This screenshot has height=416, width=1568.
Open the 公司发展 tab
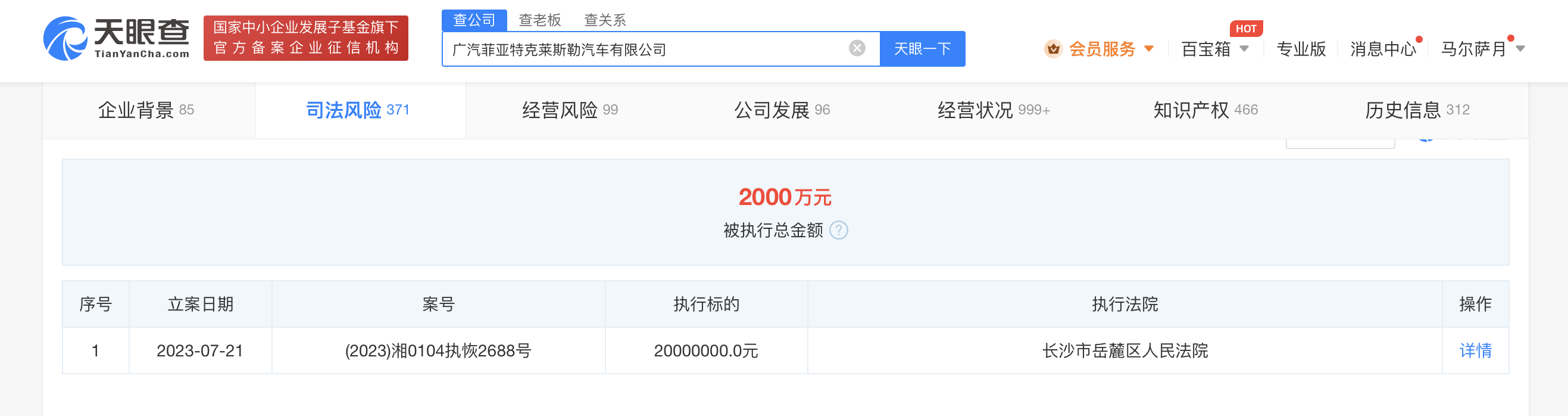782,110
